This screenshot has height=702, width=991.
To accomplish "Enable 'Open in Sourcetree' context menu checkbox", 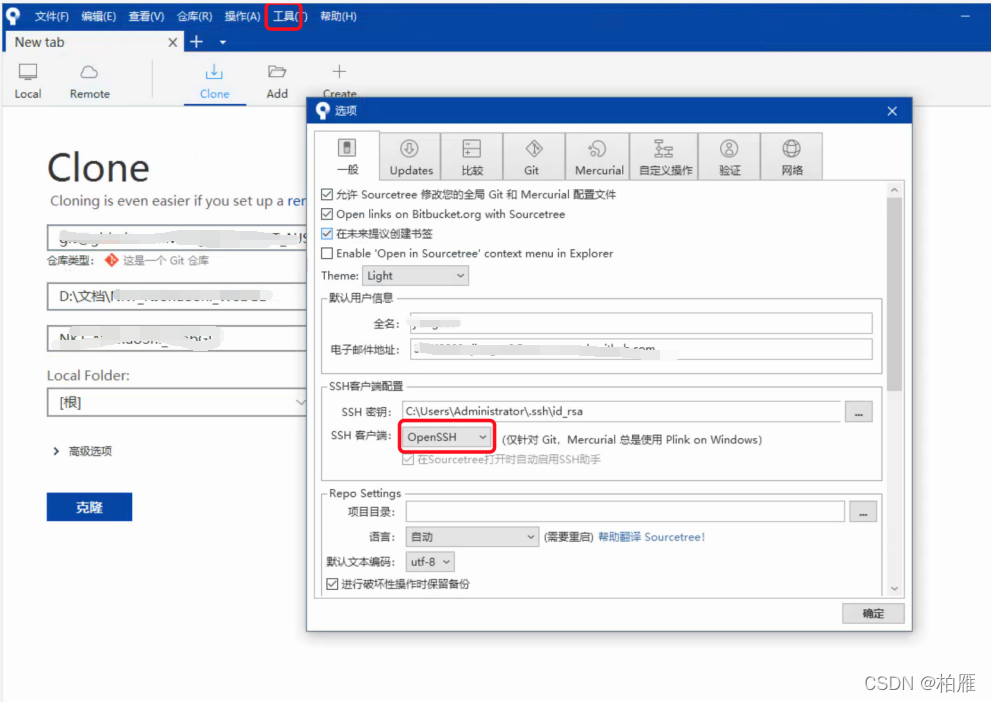I will click(x=327, y=253).
